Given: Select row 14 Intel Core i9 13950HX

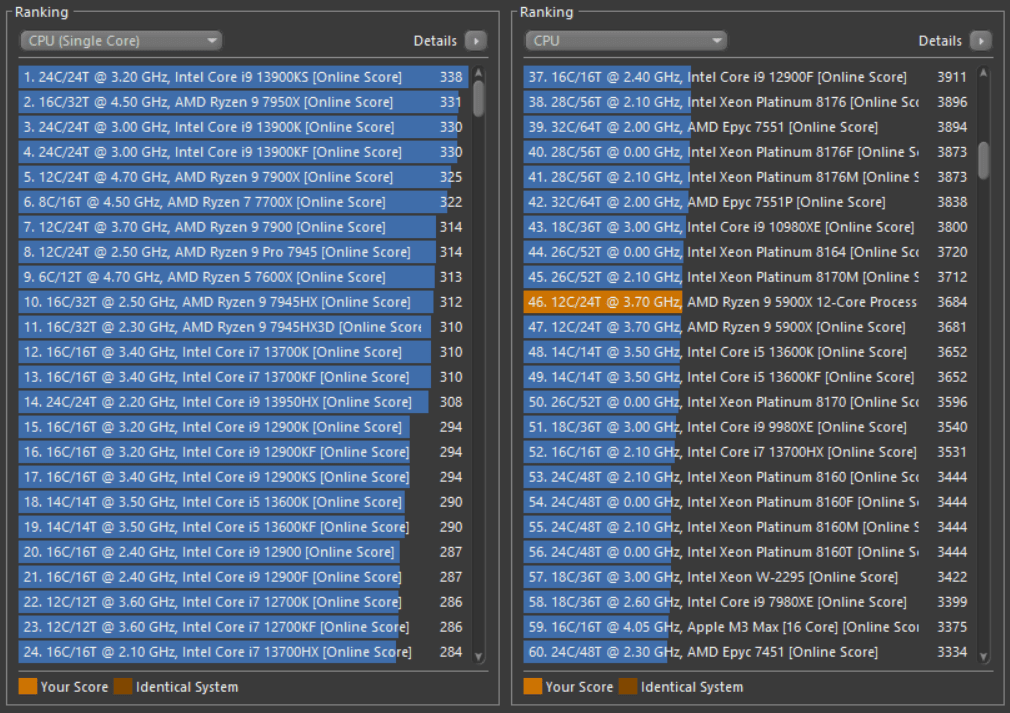Looking at the screenshot, I should (243, 402).
